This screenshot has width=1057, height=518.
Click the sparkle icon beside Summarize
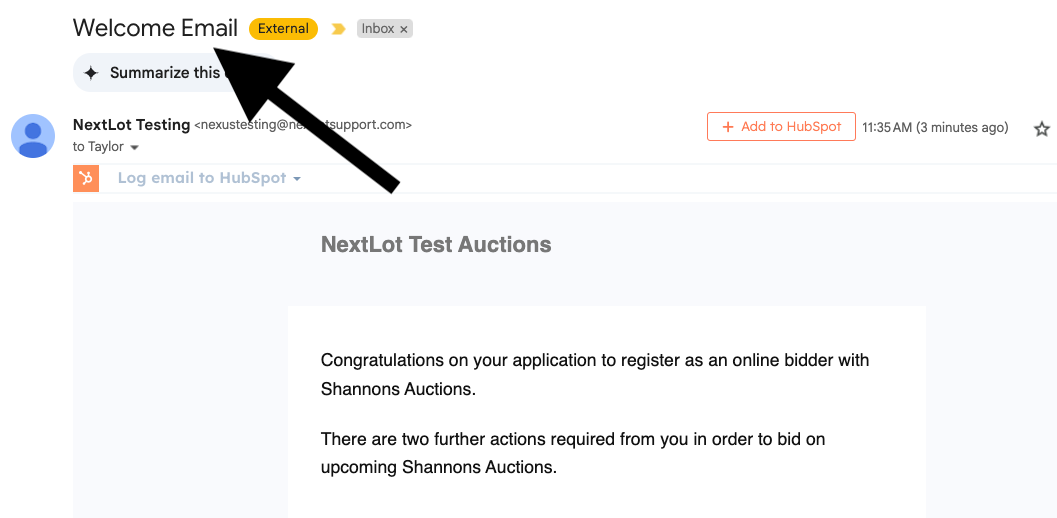tap(91, 73)
